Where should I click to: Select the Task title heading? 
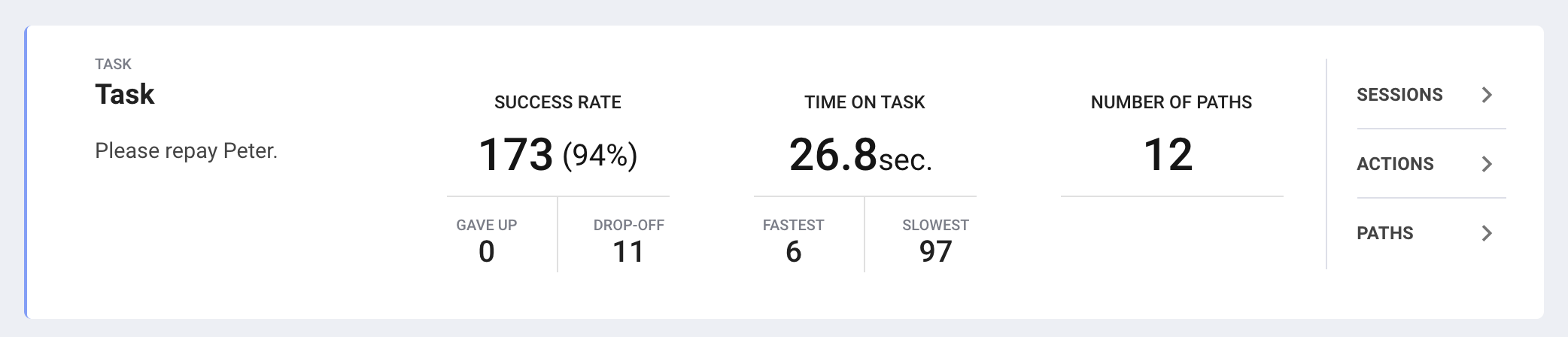tap(125, 95)
